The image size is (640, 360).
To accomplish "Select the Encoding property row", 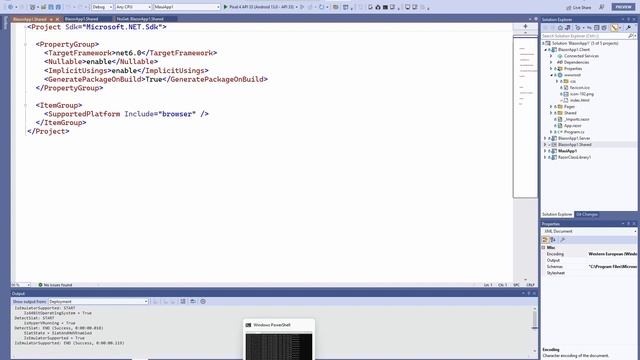I will click(x=589, y=254).
